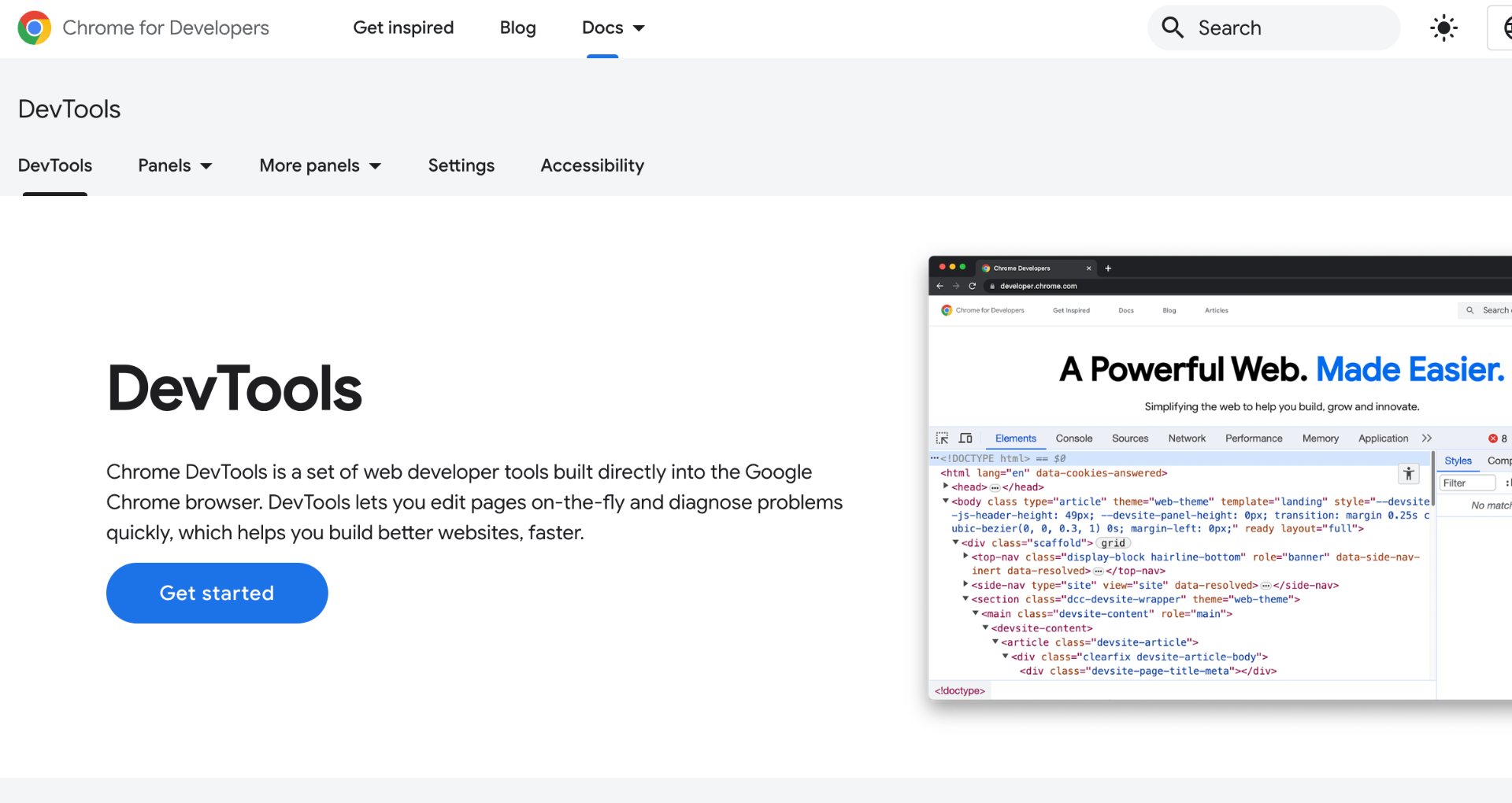Switch to the Console panel in DevTools
The height and width of the screenshot is (803, 1512).
tap(1073, 438)
